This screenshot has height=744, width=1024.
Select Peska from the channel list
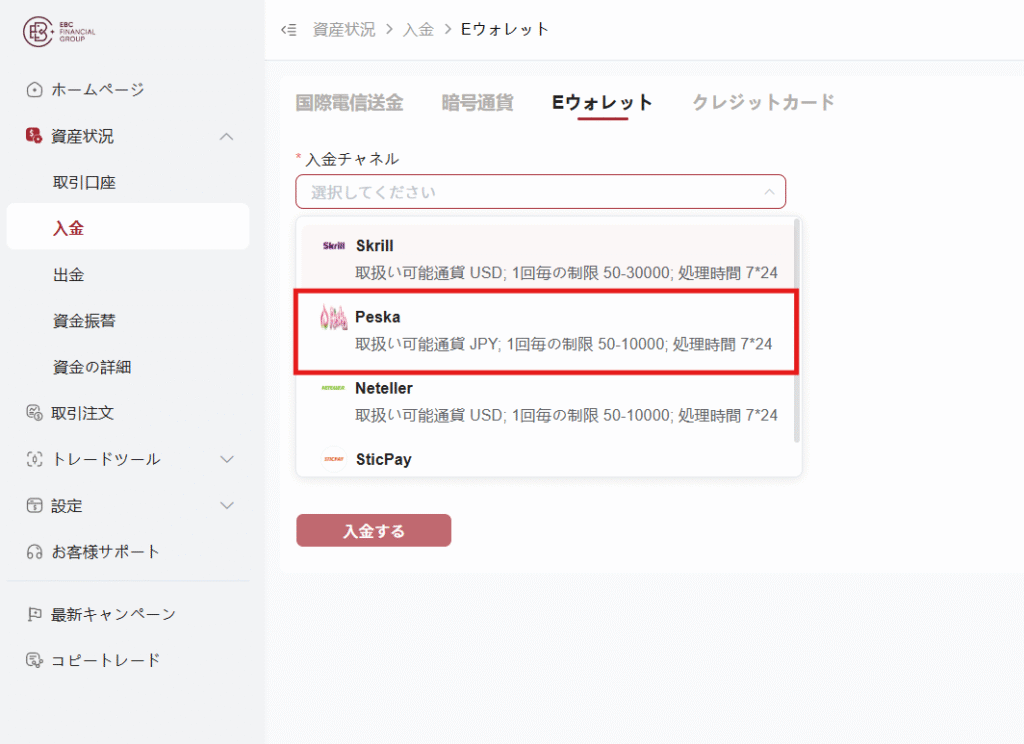[546, 331]
